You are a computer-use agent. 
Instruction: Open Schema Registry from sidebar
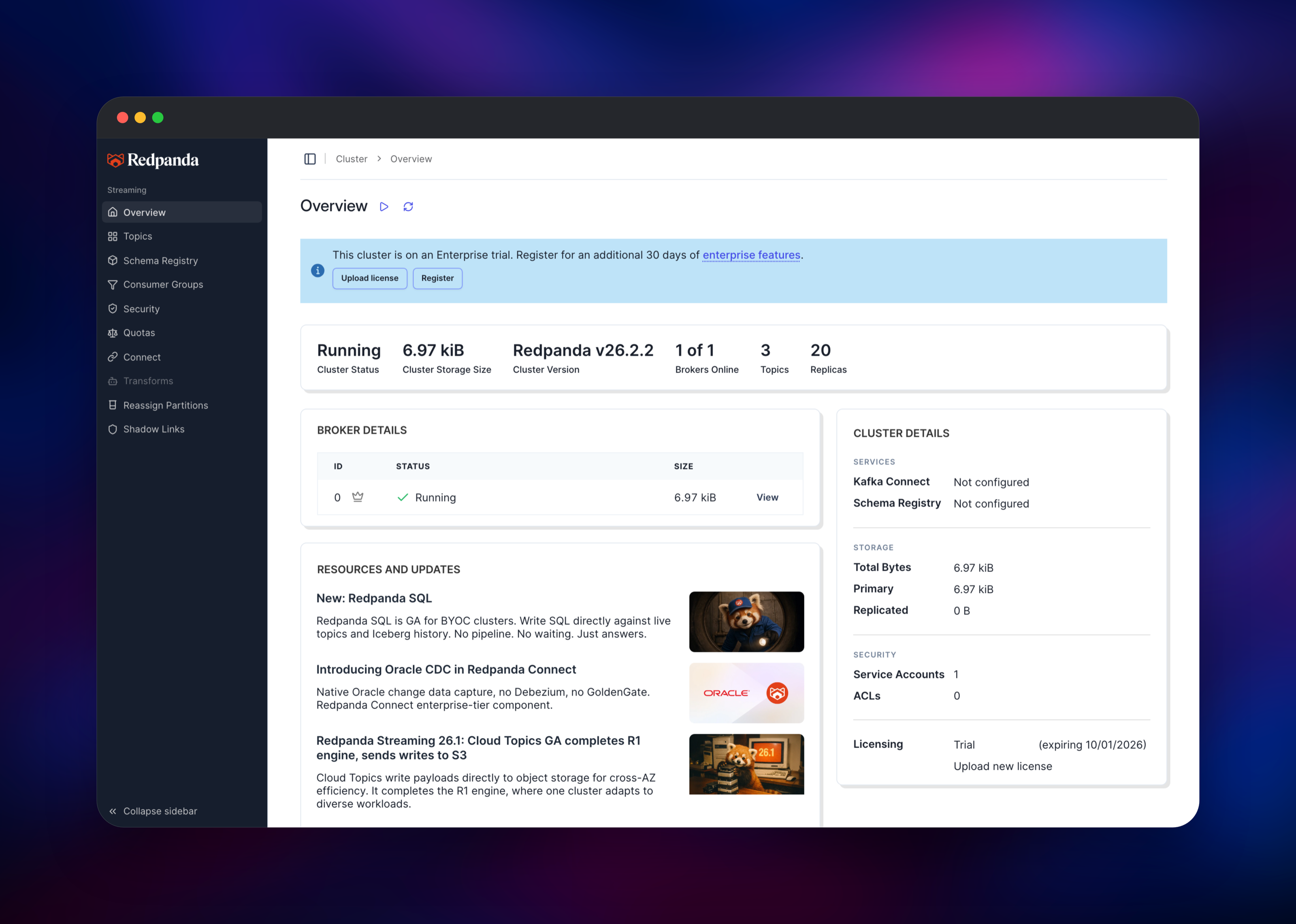coord(182,261)
